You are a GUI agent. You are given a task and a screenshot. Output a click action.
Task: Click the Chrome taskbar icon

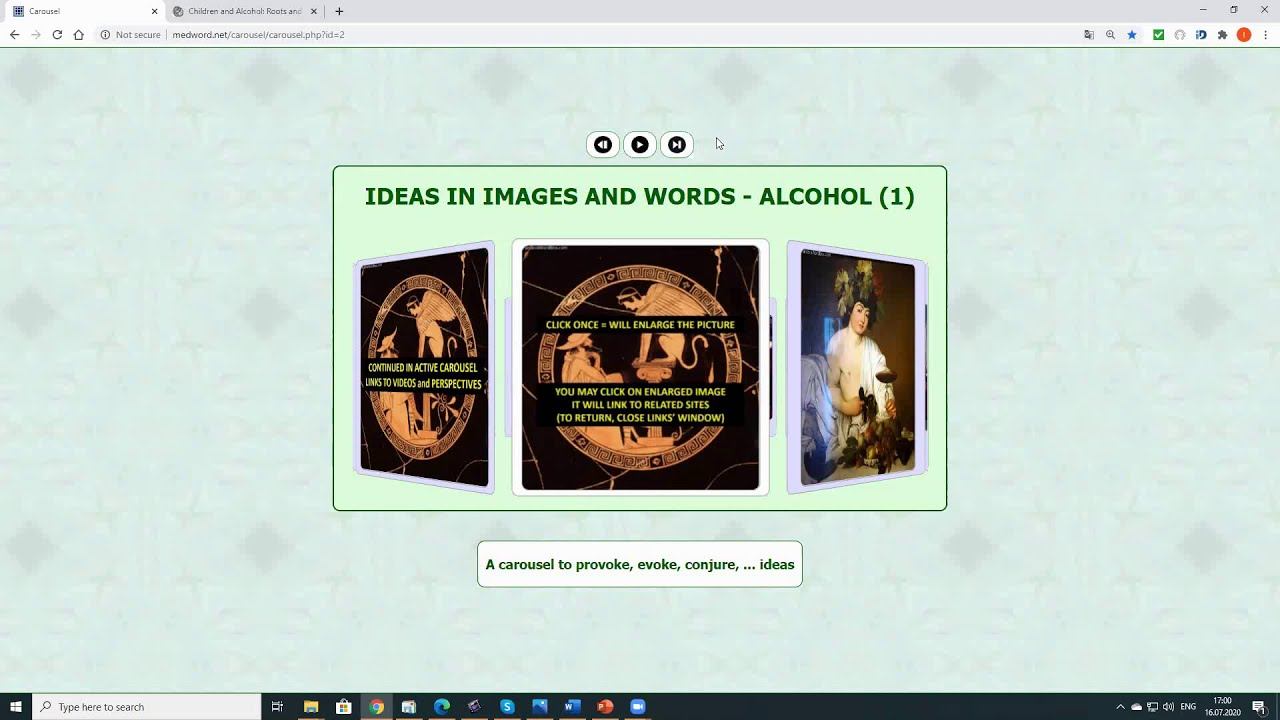[x=376, y=707]
